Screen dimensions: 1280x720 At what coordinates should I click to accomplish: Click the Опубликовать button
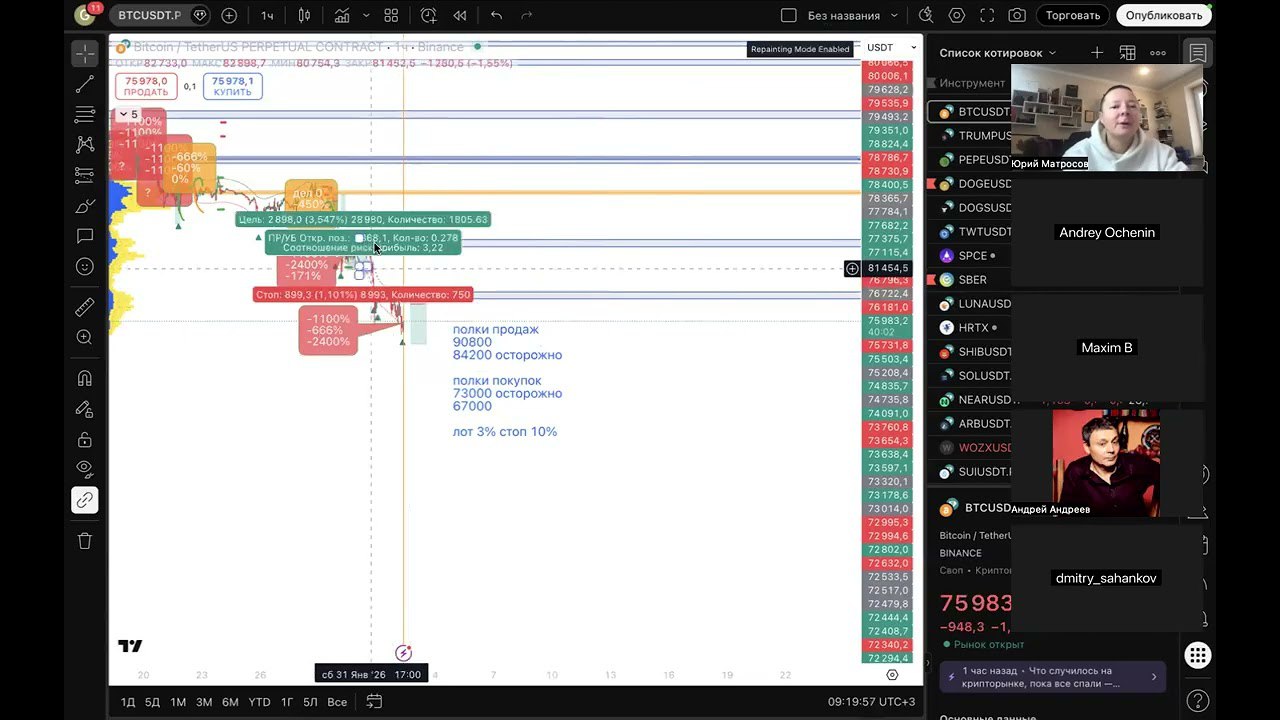1163,16
